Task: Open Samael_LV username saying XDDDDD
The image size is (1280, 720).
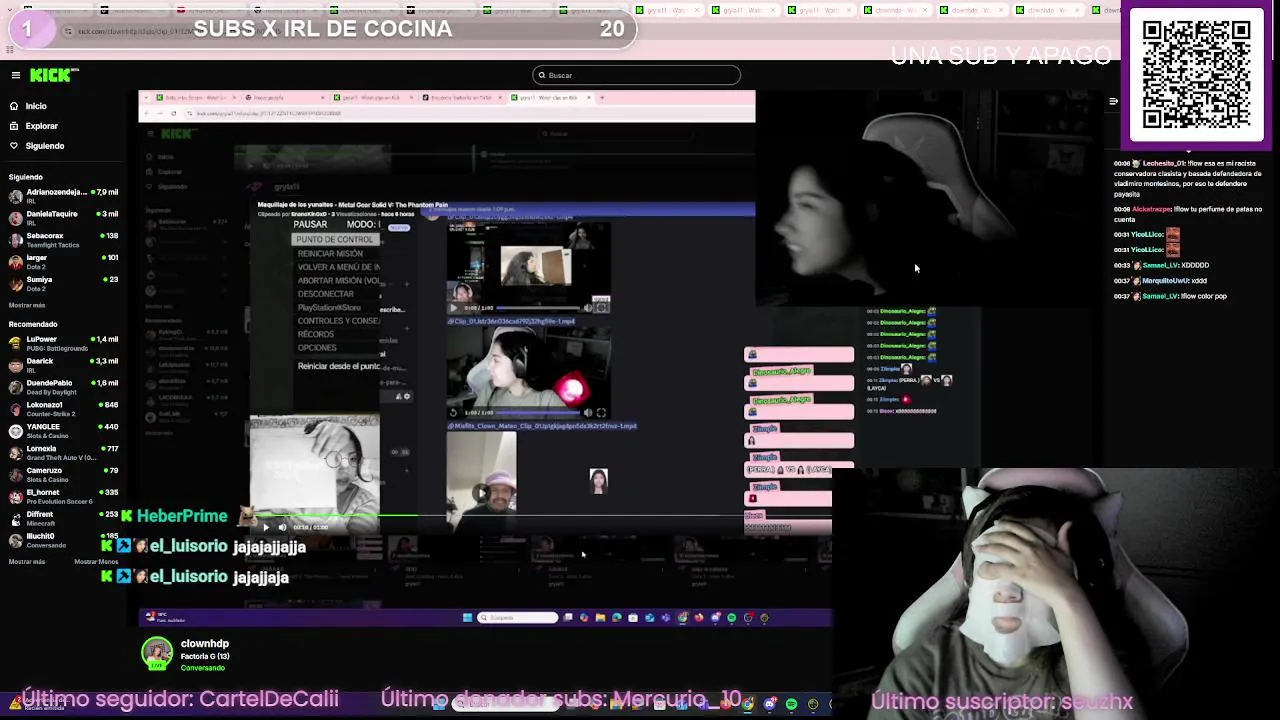Action: [x=1160, y=265]
